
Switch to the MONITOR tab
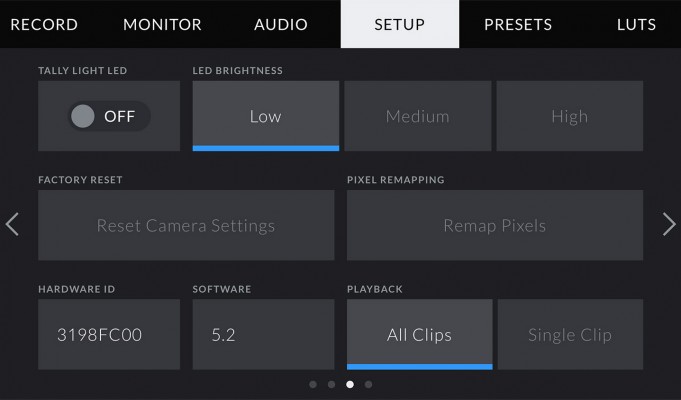162,24
